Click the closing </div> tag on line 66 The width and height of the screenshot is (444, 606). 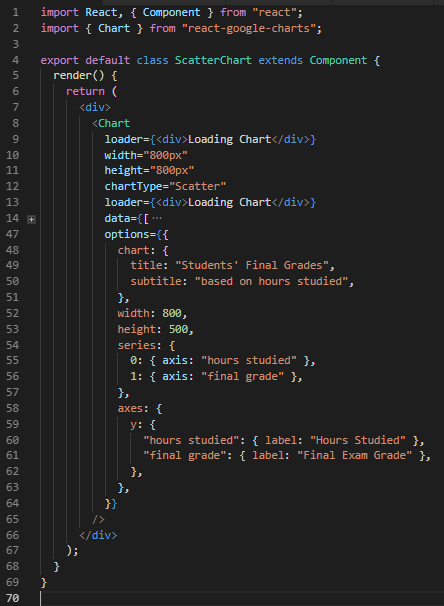(98, 535)
